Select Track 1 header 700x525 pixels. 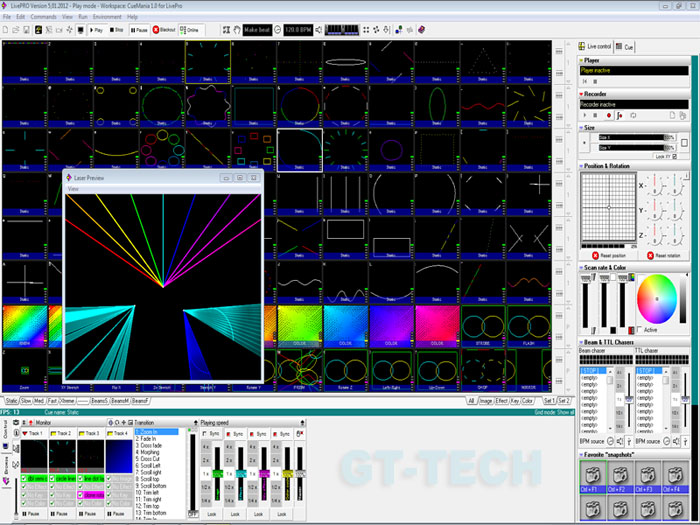tap(33, 433)
